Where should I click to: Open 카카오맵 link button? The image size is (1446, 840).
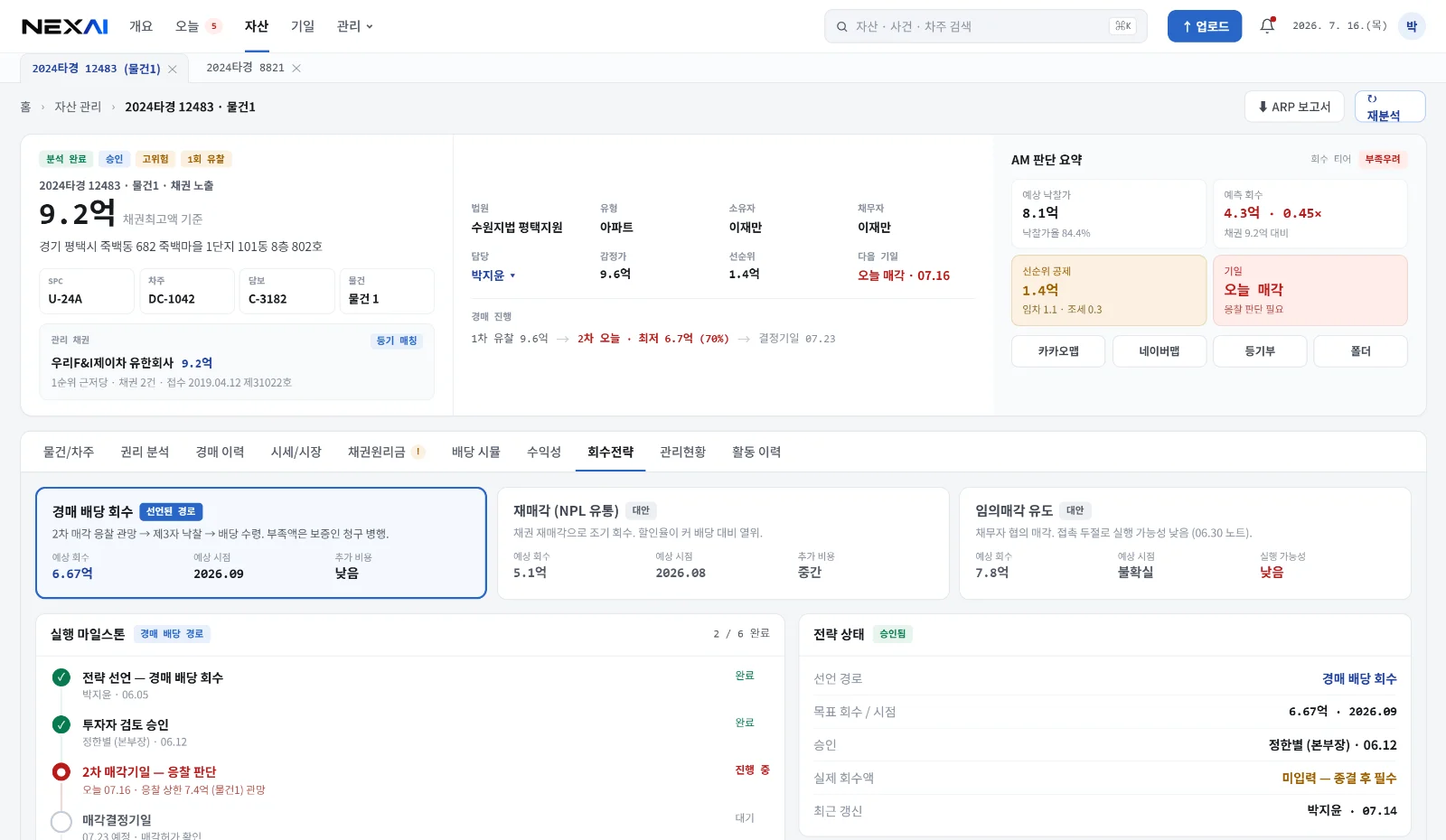pyautogui.click(x=1058, y=351)
